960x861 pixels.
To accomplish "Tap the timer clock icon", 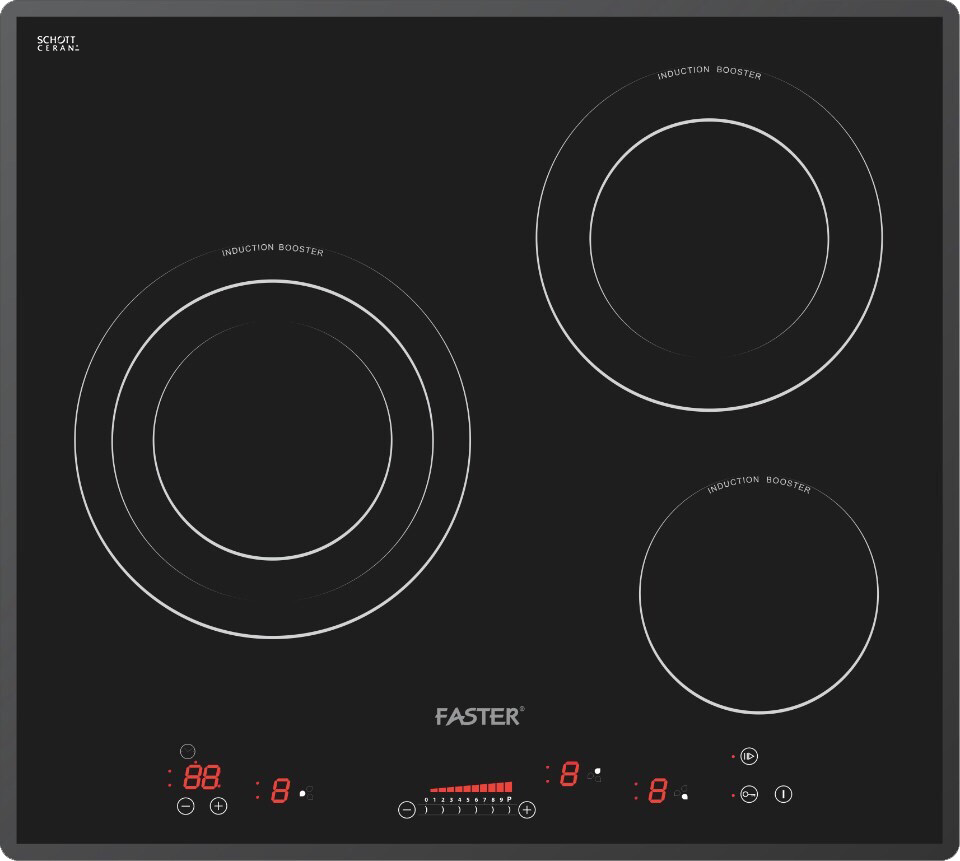I will click(187, 751).
